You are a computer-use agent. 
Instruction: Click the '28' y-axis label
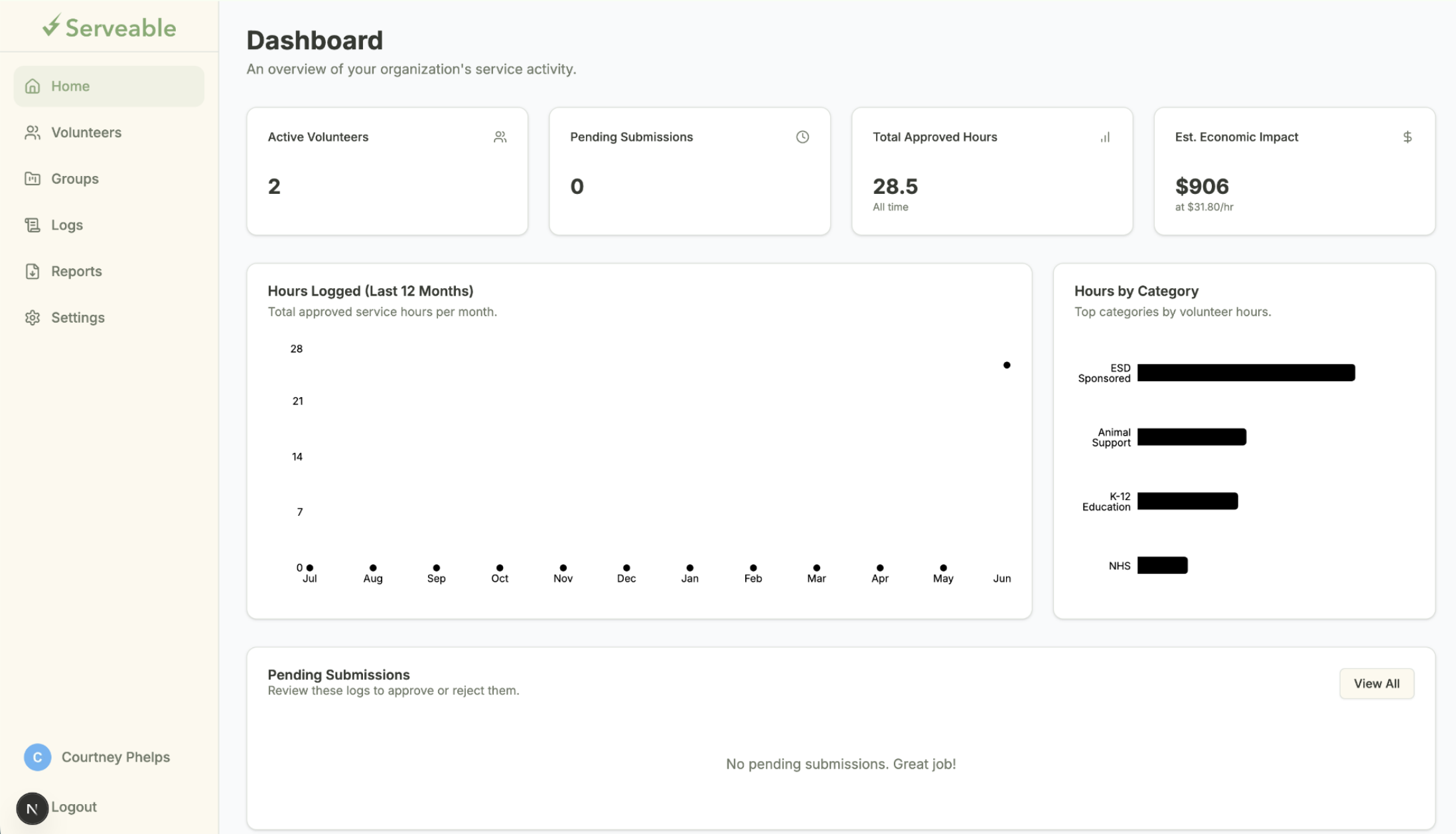click(297, 349)
